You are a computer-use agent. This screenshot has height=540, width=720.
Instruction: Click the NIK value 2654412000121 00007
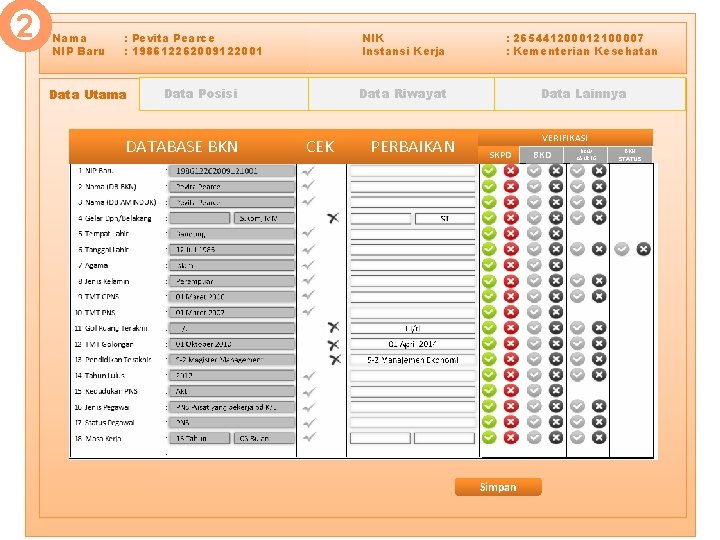pos(578,38)
